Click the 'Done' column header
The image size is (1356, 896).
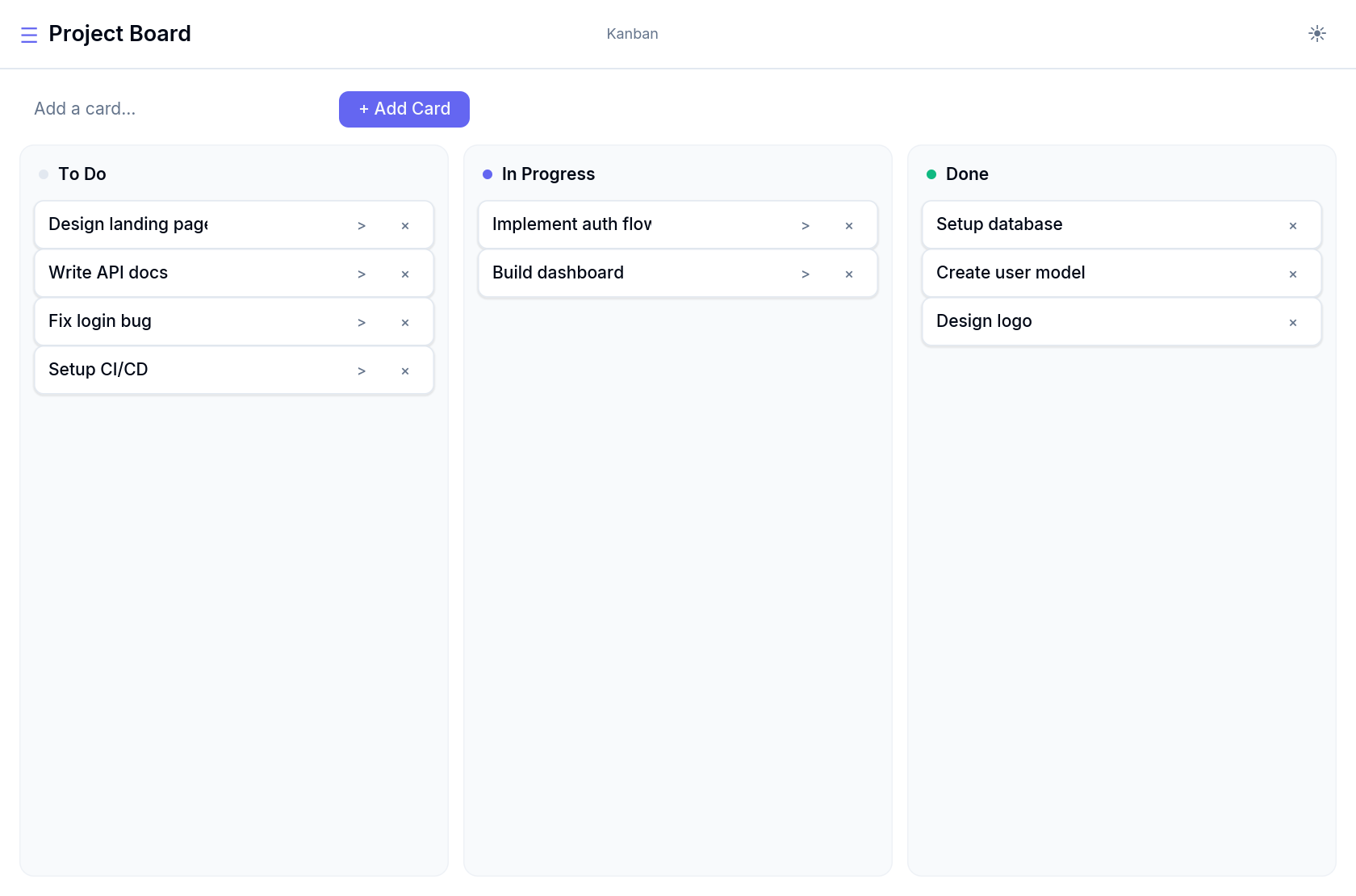pos(967,174)
